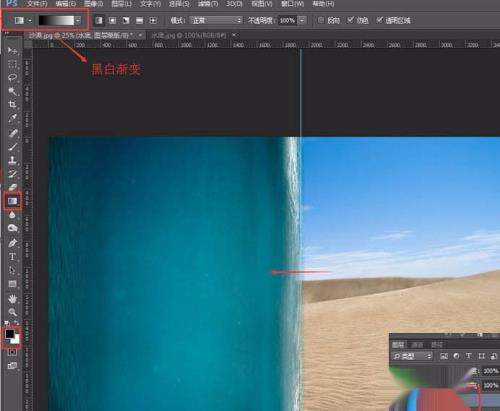Select the Lasso tool
Image resolution: width=500 pixels, height=411 pixels.
[x=12, y=78]
